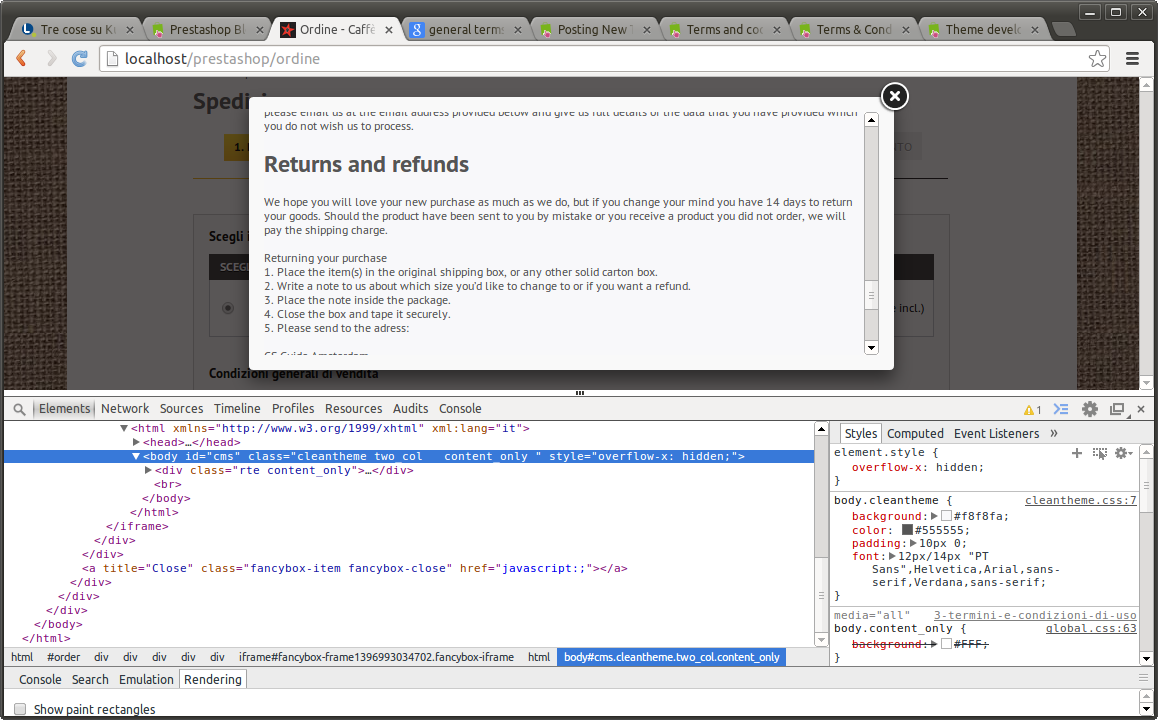
Task: Click the 'overflow-x: hidden;' element style declaration
Action: tap(918, 467)
